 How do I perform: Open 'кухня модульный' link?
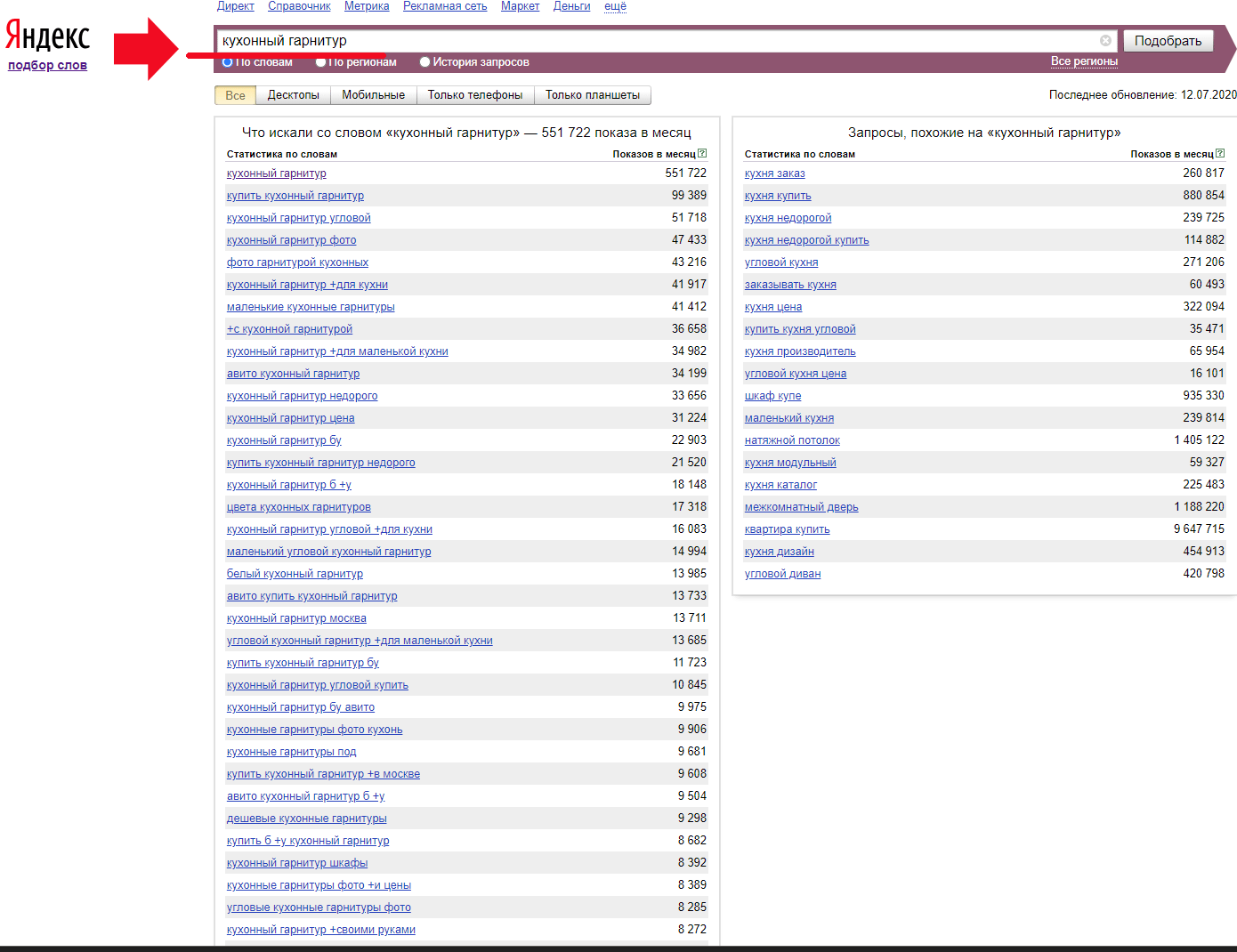(x=790, y=463)
